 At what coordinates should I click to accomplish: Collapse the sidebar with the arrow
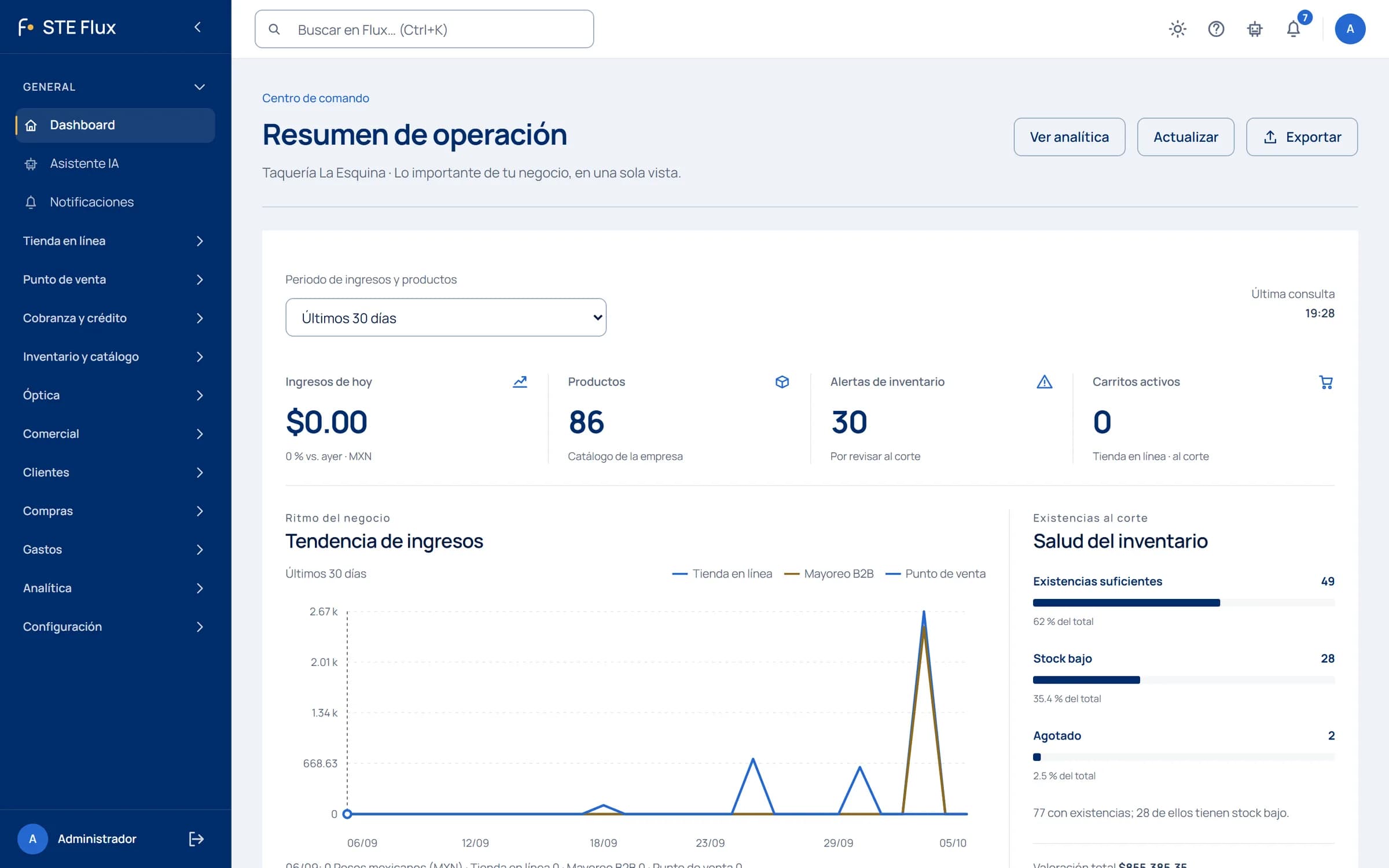197,27
